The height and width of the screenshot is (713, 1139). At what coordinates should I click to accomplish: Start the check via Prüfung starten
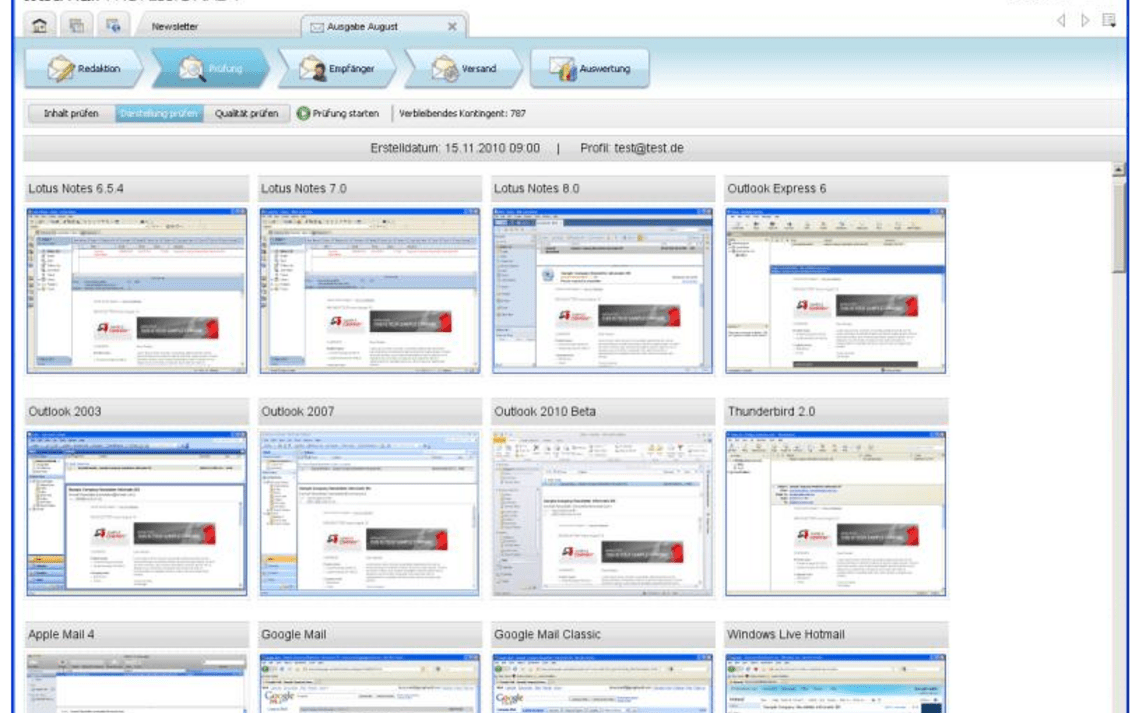click(338, 113)
